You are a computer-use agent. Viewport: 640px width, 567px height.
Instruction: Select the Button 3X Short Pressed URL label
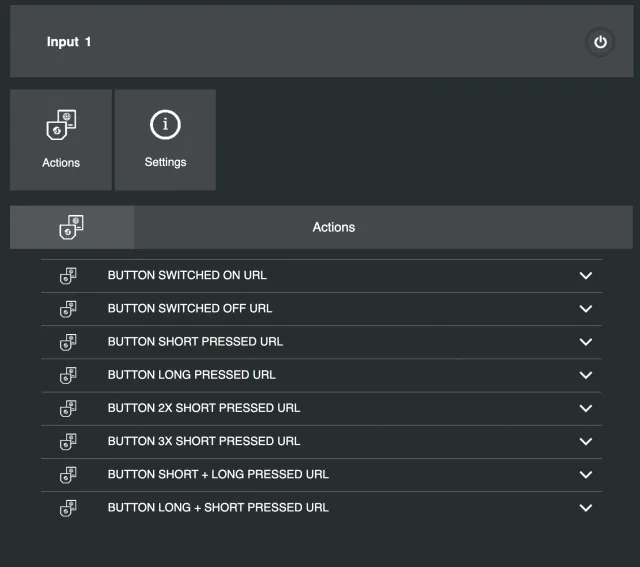coord(204,441)
